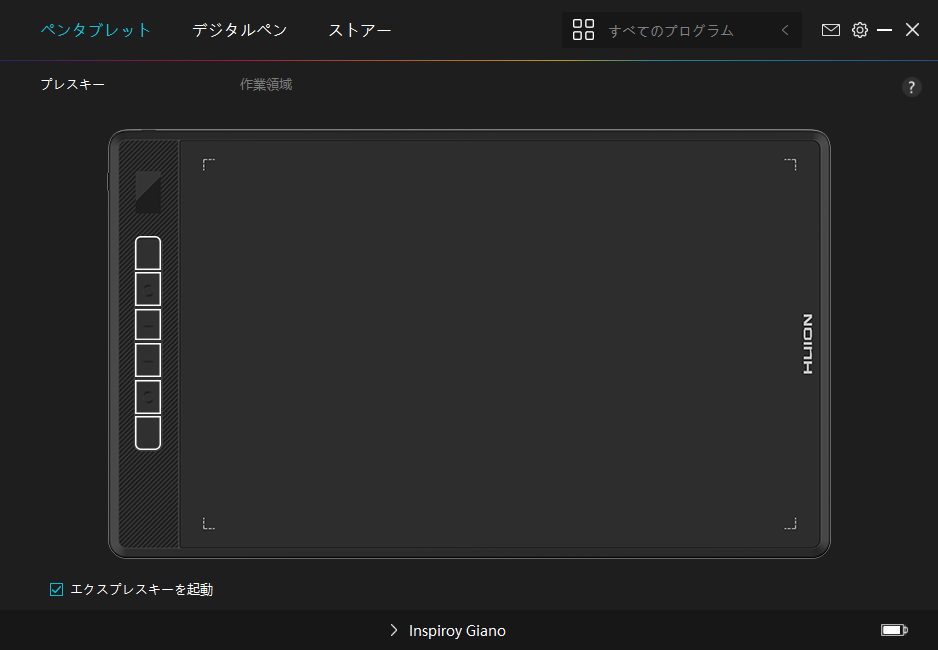The image size is (938, 650).
Task: Select the bottommost press key on tablet
Action: [x=148, y=432]
